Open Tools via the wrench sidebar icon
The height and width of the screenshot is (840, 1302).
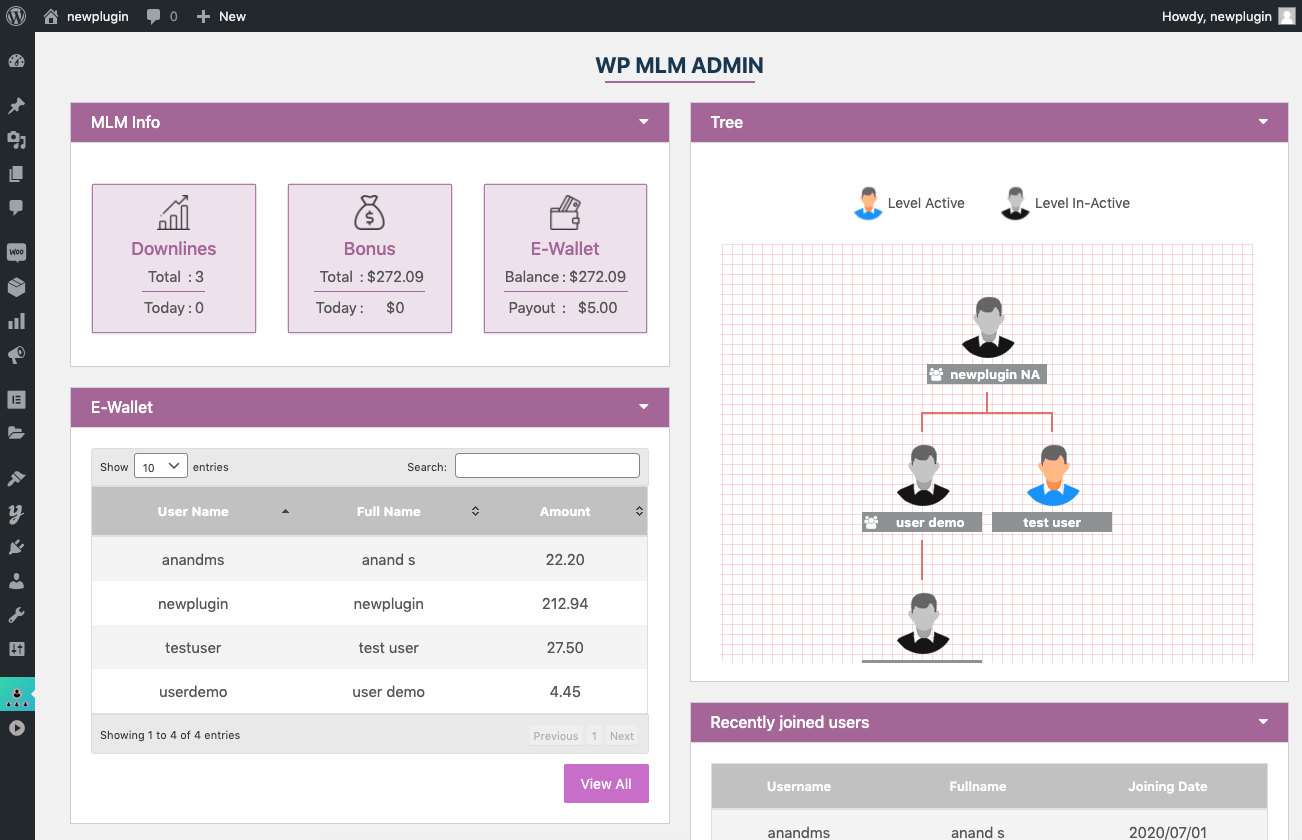[16, 614]
